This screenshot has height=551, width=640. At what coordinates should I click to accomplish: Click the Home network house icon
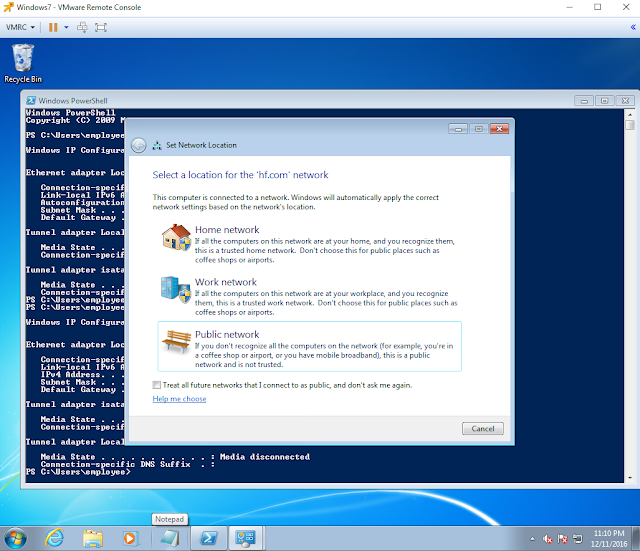coord(176,237)
